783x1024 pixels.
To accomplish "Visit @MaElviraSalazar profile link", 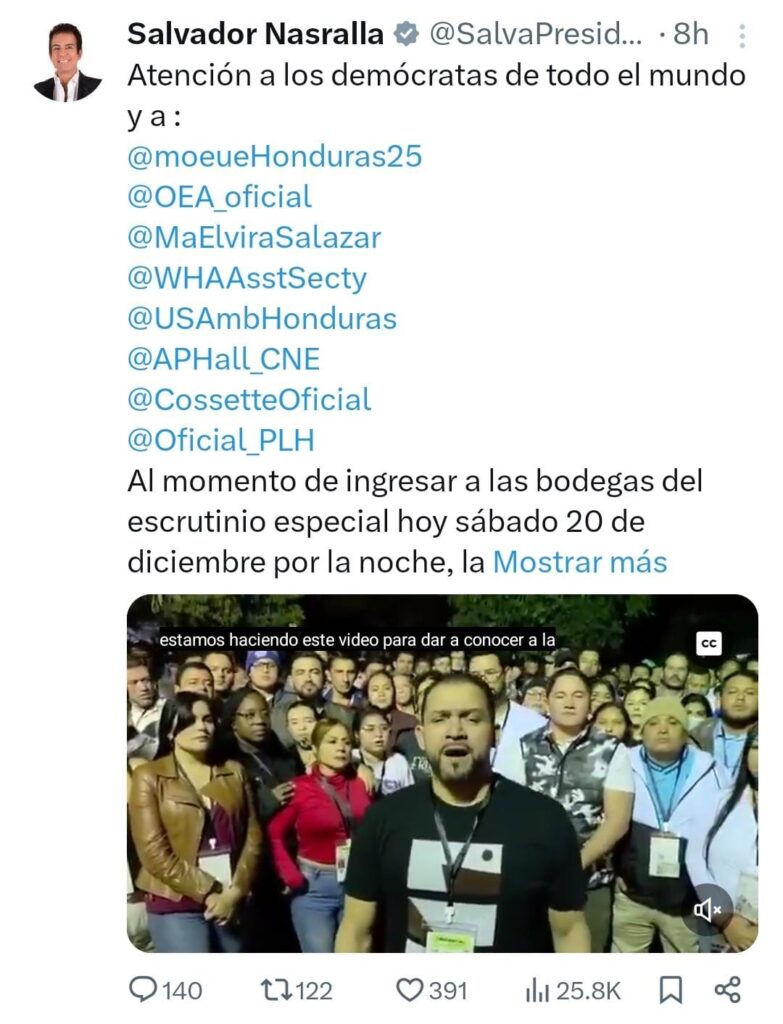I will [254, 238].
